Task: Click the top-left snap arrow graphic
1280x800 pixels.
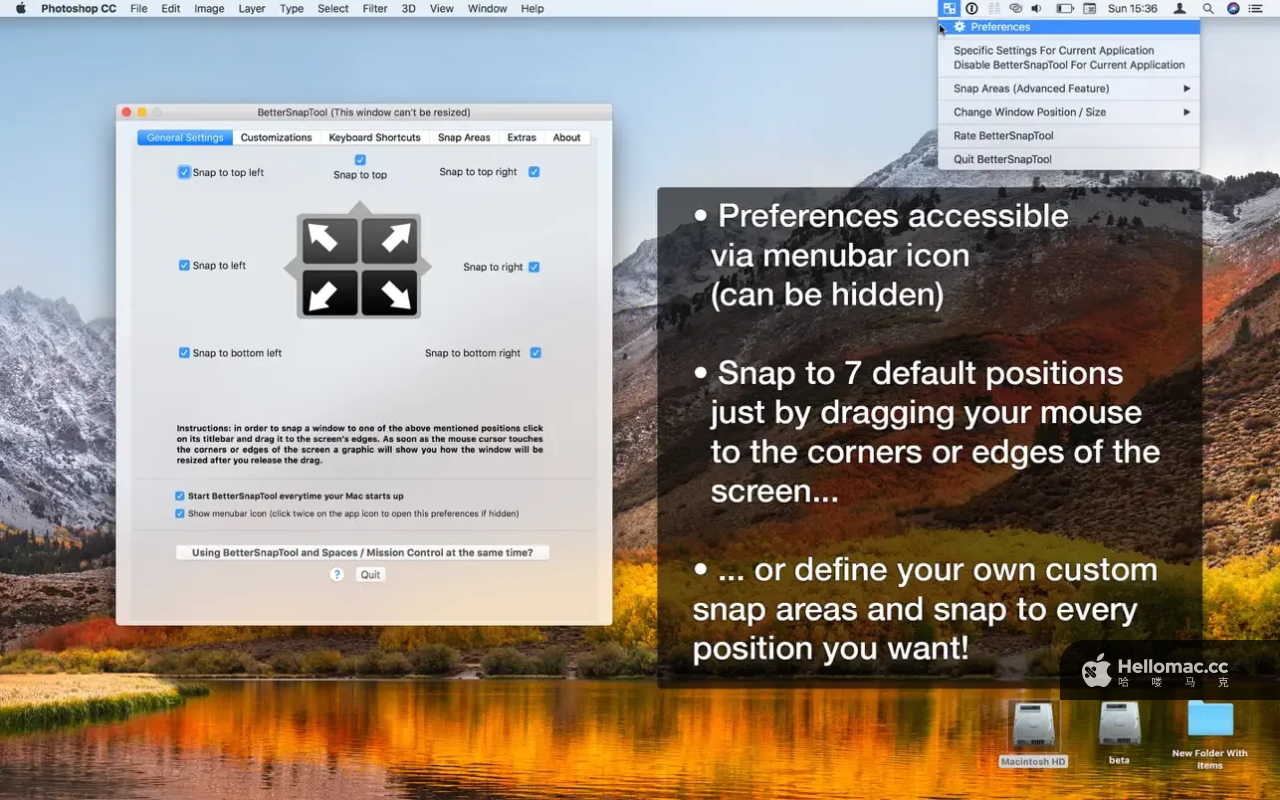Action: click(330, 240)
